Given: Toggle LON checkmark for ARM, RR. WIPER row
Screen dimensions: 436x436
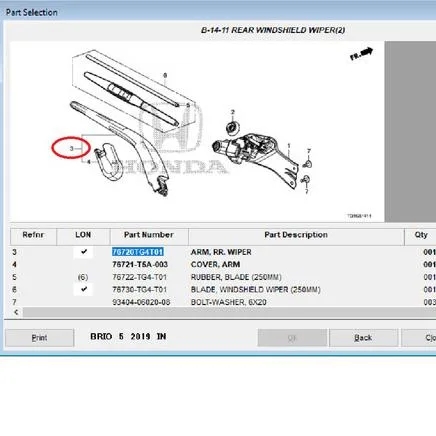Looking at the screenshot, I should pyautogui.click(x=83, y=252).
